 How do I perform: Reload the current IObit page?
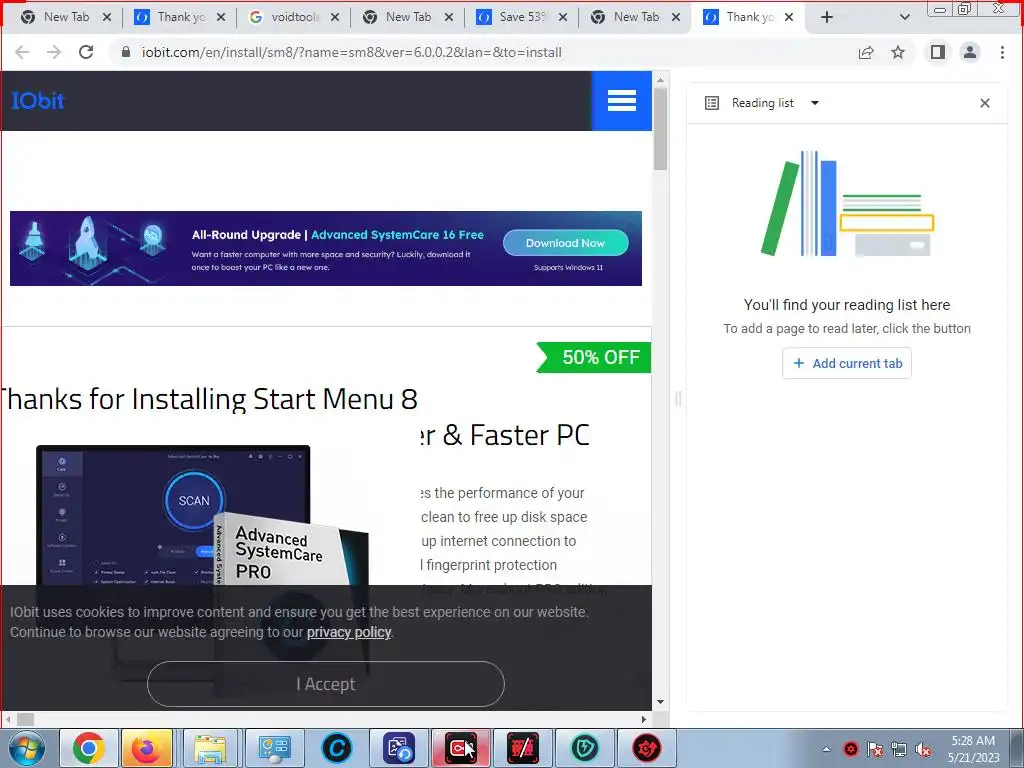pos(86,52)
